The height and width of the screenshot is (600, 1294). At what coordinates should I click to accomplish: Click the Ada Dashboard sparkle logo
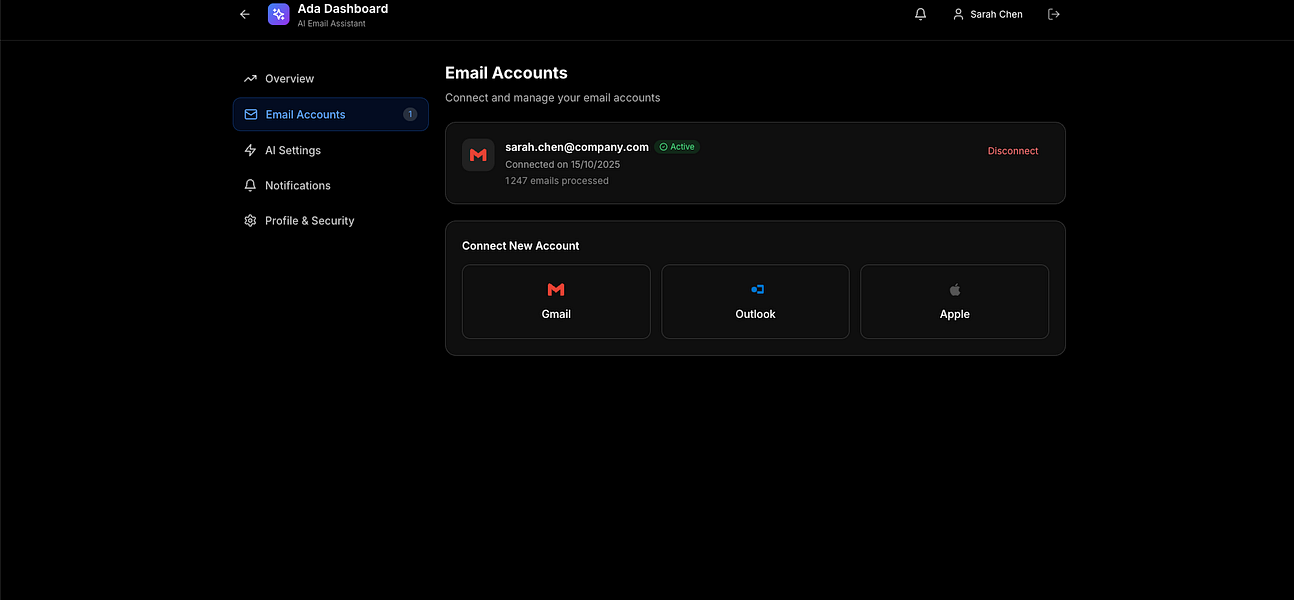tap(279, 14)
